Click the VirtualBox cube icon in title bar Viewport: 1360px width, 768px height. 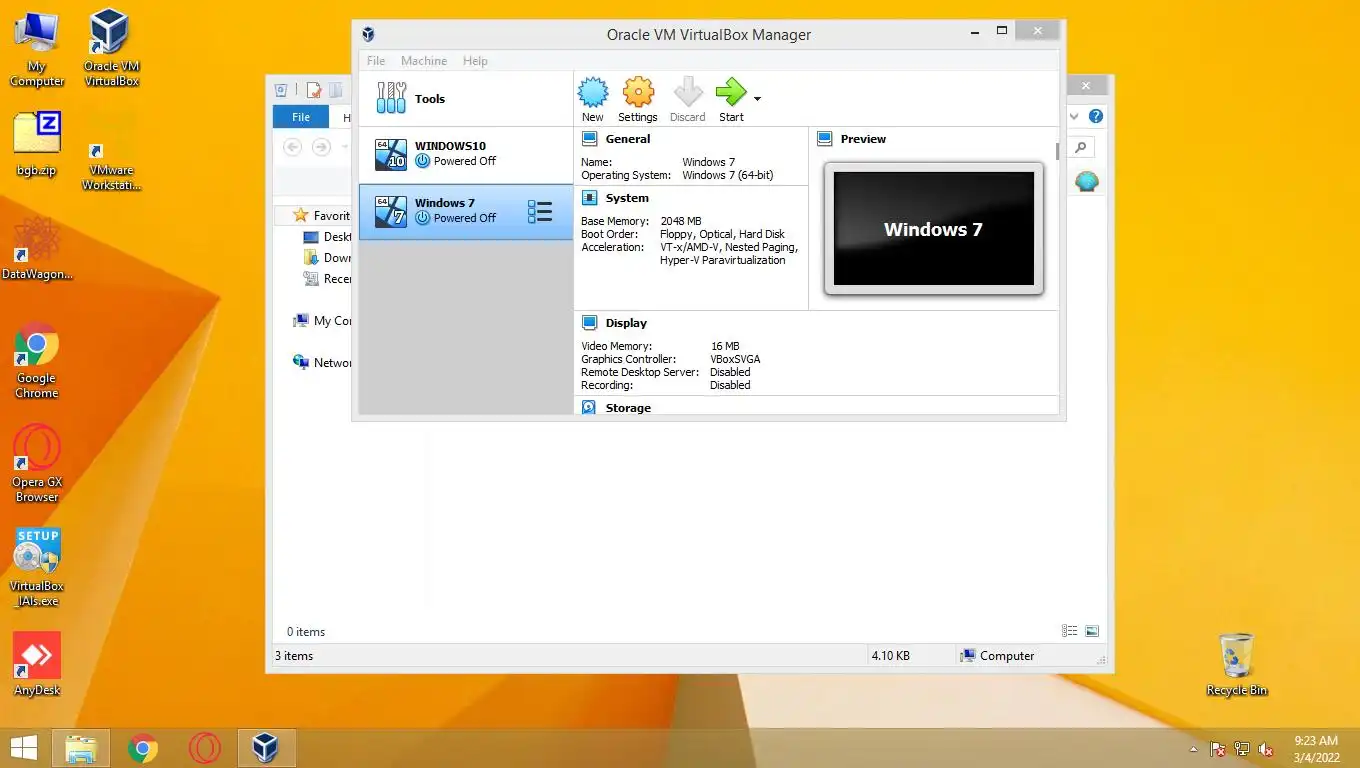tap(368, 34)
